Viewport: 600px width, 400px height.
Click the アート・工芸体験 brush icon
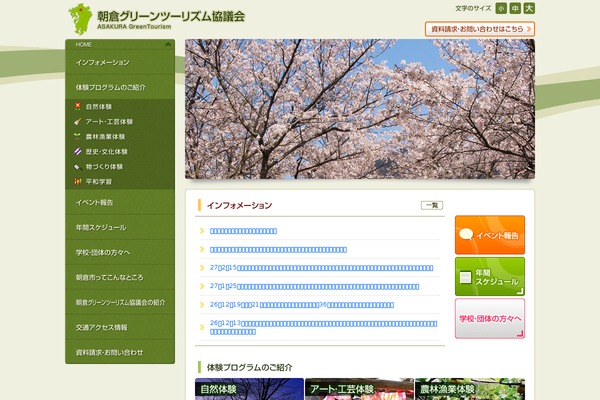77,121
